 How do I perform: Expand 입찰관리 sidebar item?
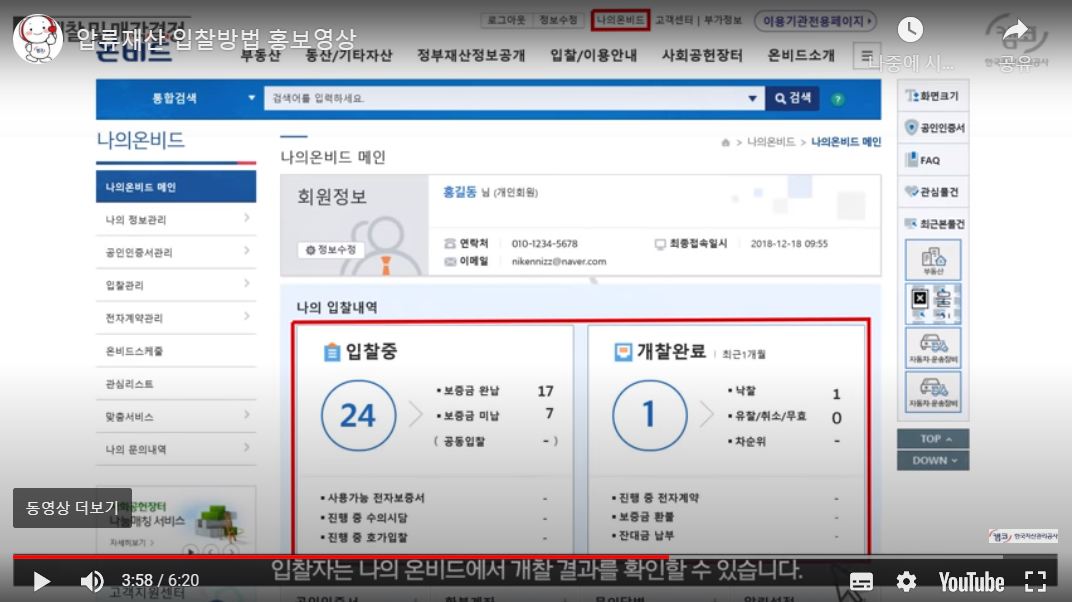(176, 285)
